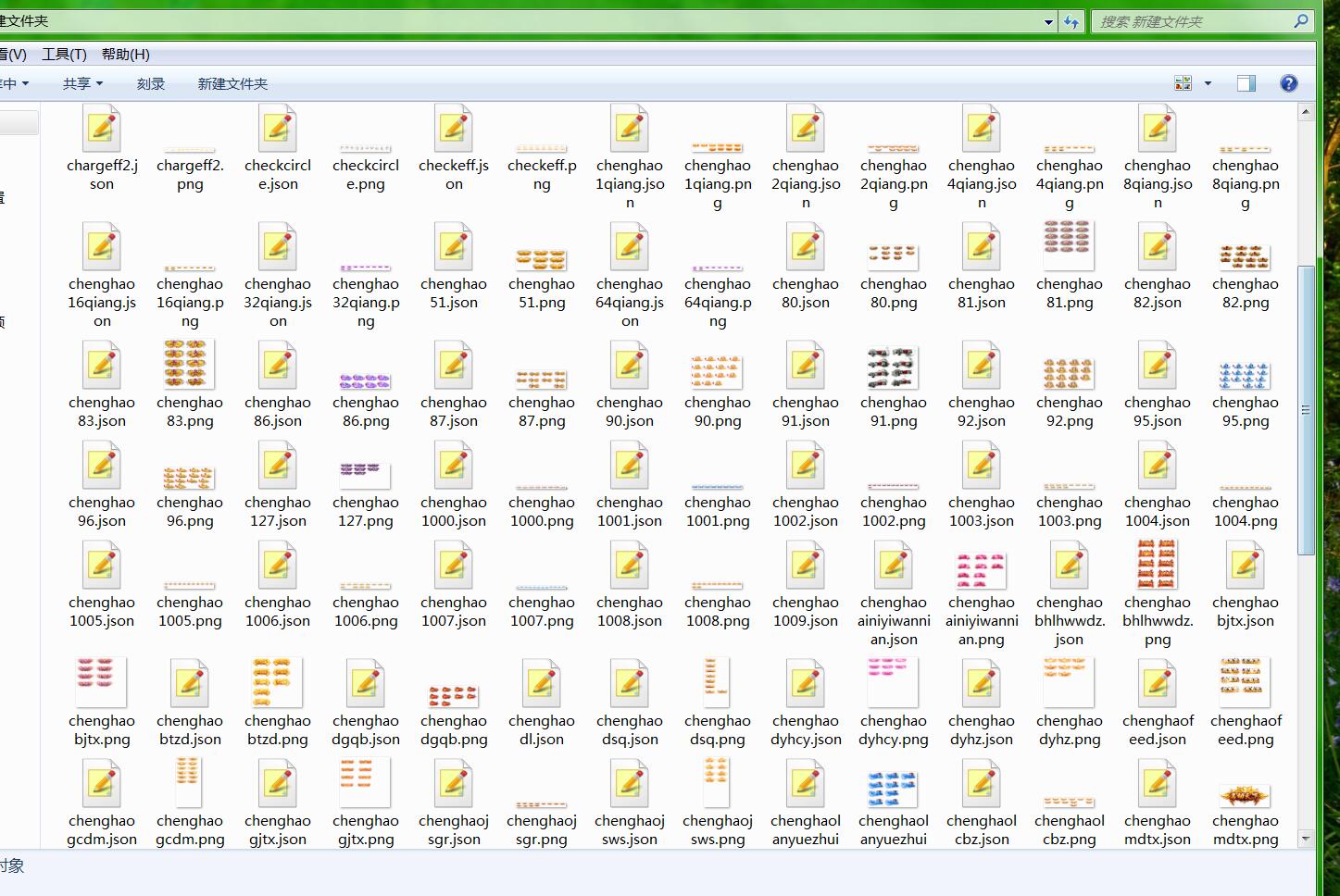Click the 刻录 button

click(150, 83)
